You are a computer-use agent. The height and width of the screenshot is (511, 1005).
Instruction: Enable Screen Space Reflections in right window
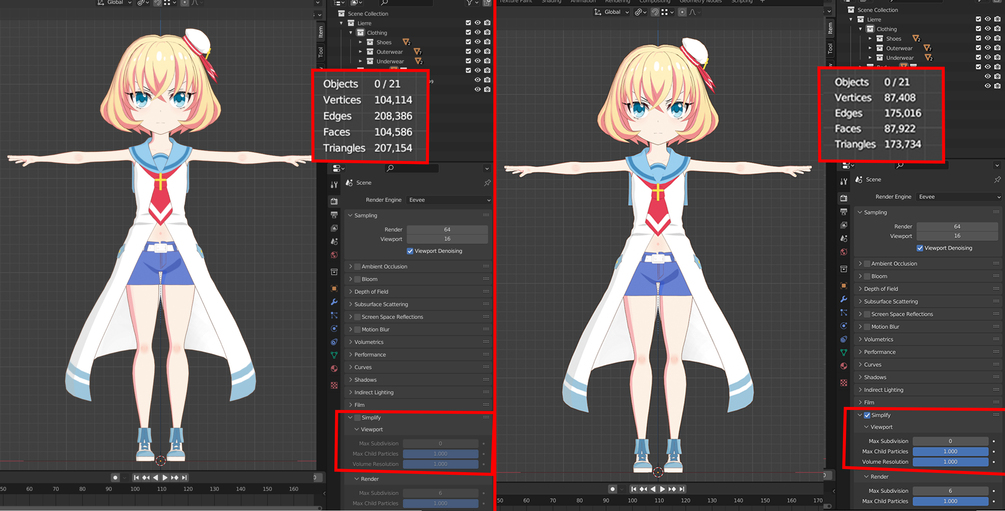tap(867, 314)
